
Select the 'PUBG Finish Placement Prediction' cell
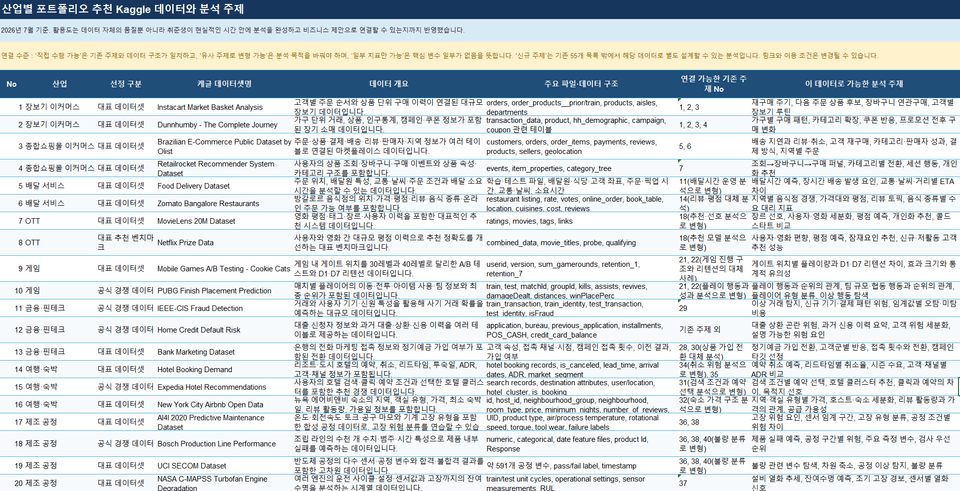tap(214, 291)
